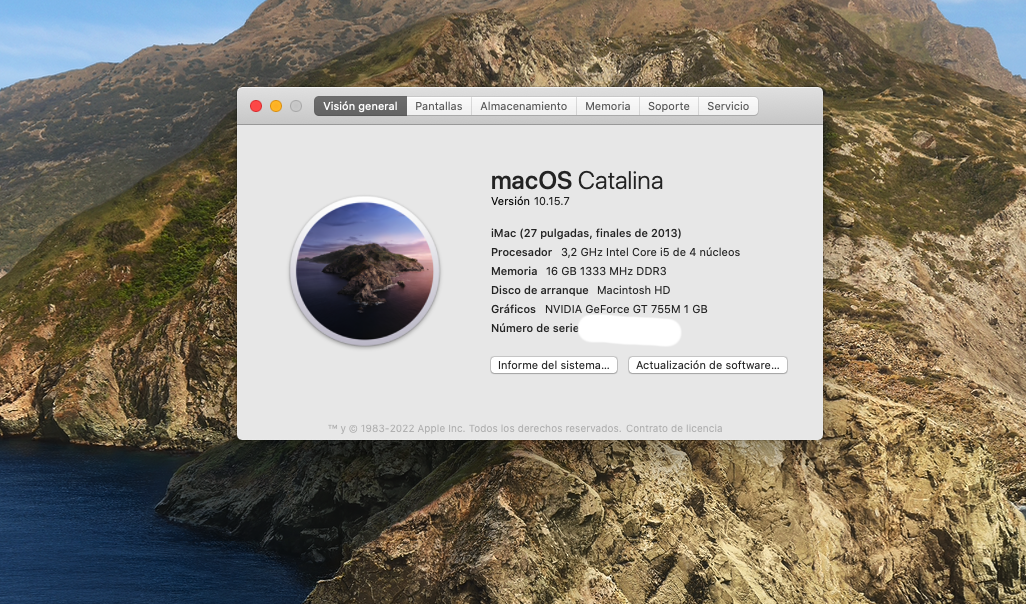Click the Número de serie label
Image resolution: width=1026 pixels, height=604 pixels.
pyautogui.click(x=534, y=328)
